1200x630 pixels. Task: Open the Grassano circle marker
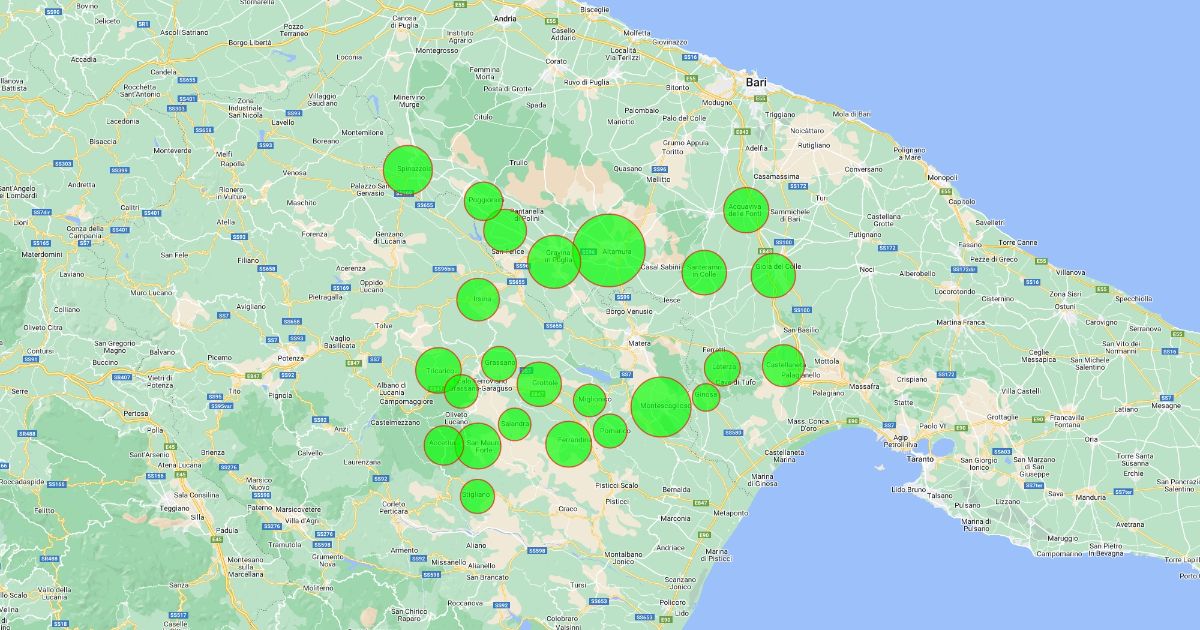[x=499, y=363]
